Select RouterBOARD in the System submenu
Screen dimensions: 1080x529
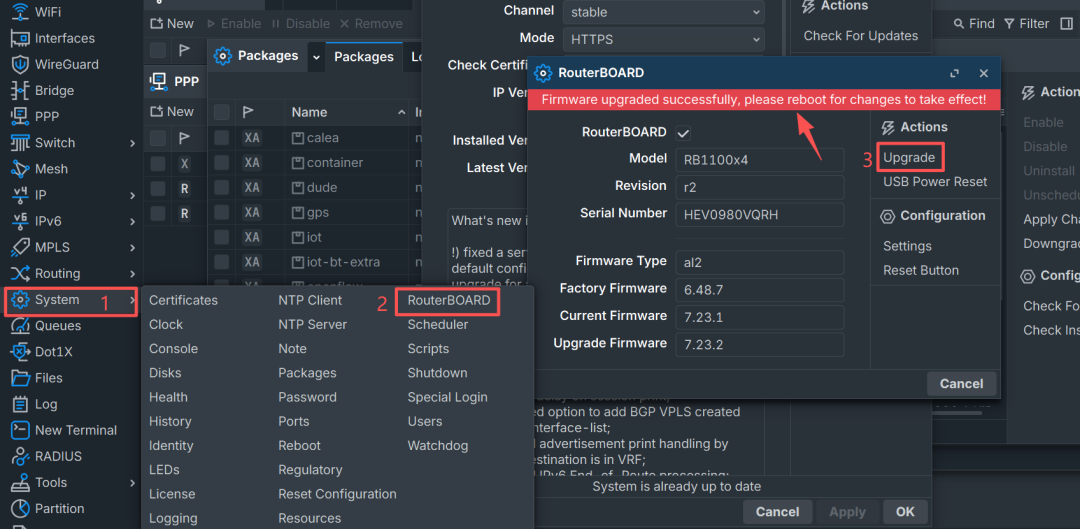448,301
